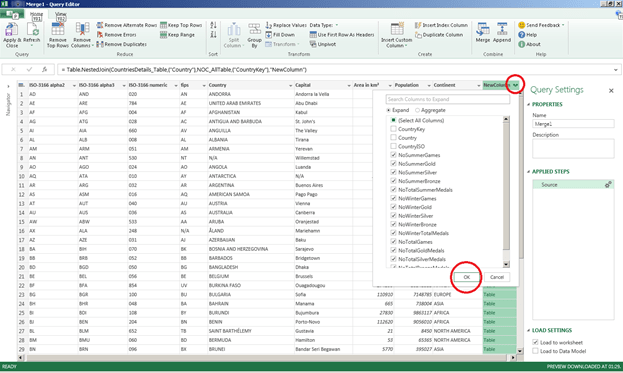Click the Search Columns to Expand field
Image resolution: width=623 pixels, height=373 pixels.
coord(447,99)
